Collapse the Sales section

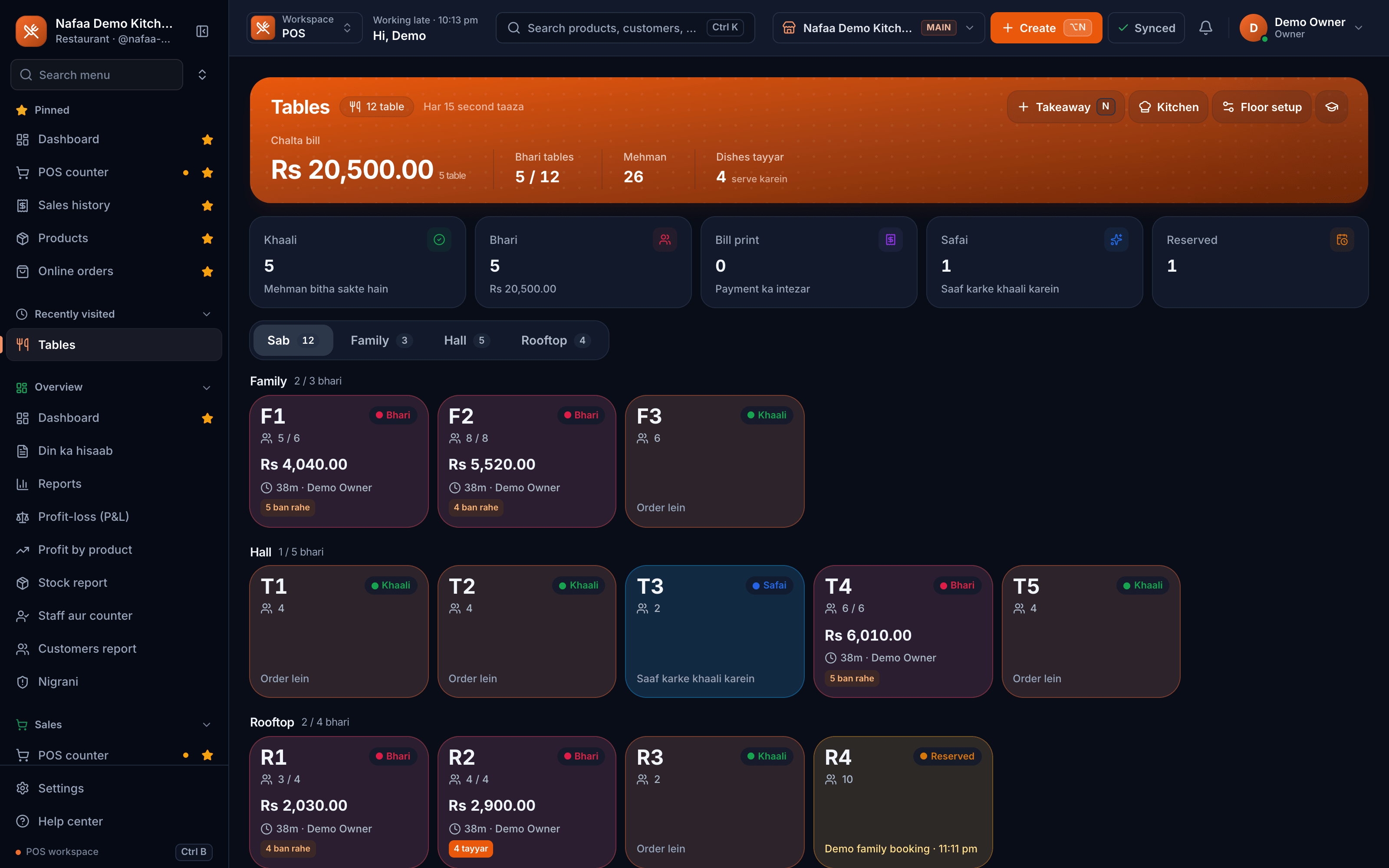pos(207,724)
